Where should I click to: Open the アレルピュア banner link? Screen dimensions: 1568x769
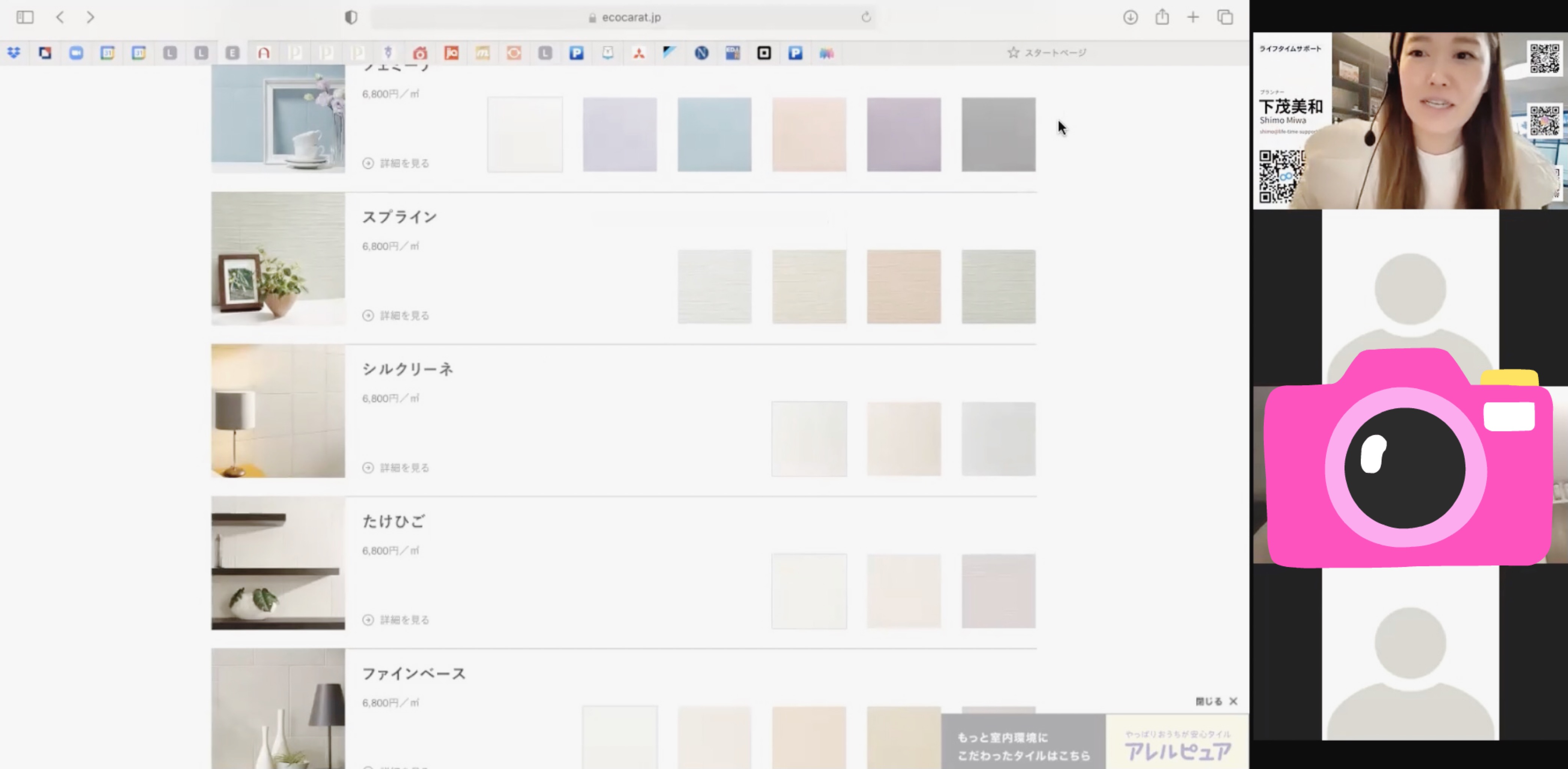1177,742
